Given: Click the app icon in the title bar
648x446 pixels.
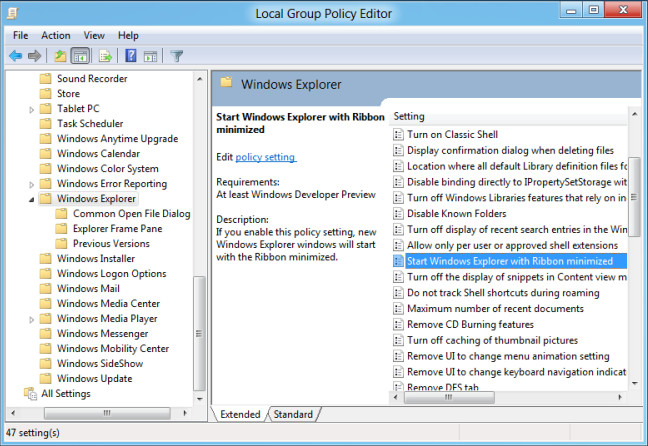Looking at the screenshot, I should (x=13, y=13).
